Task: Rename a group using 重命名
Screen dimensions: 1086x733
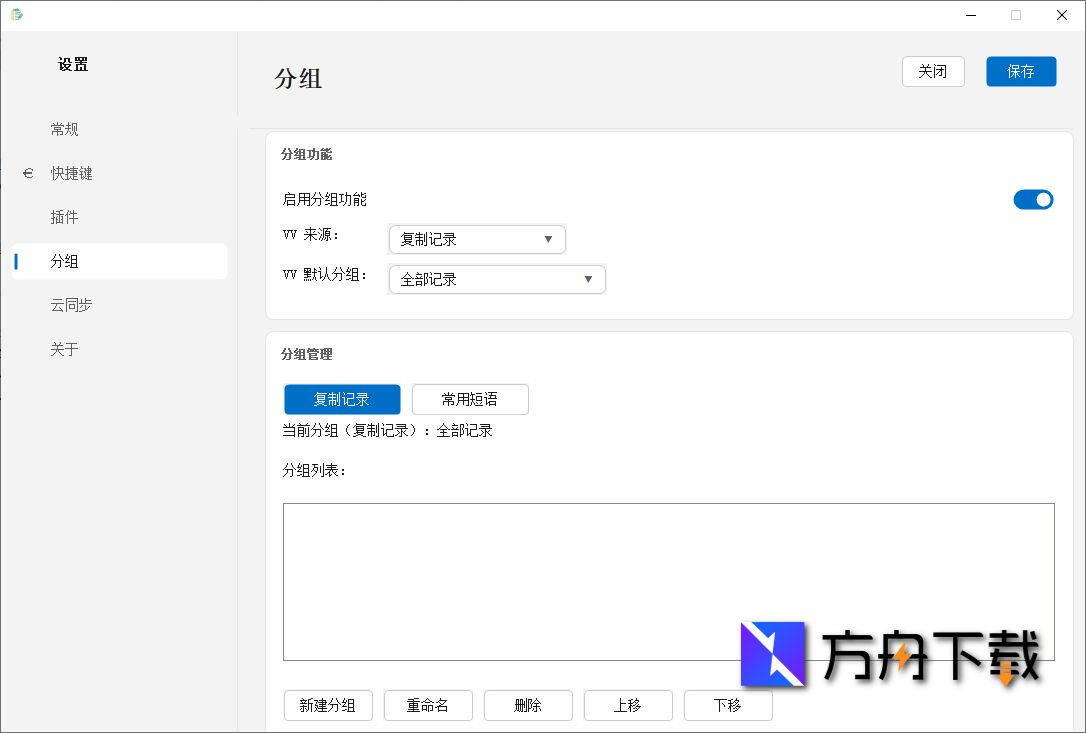Action: (428, 705)
